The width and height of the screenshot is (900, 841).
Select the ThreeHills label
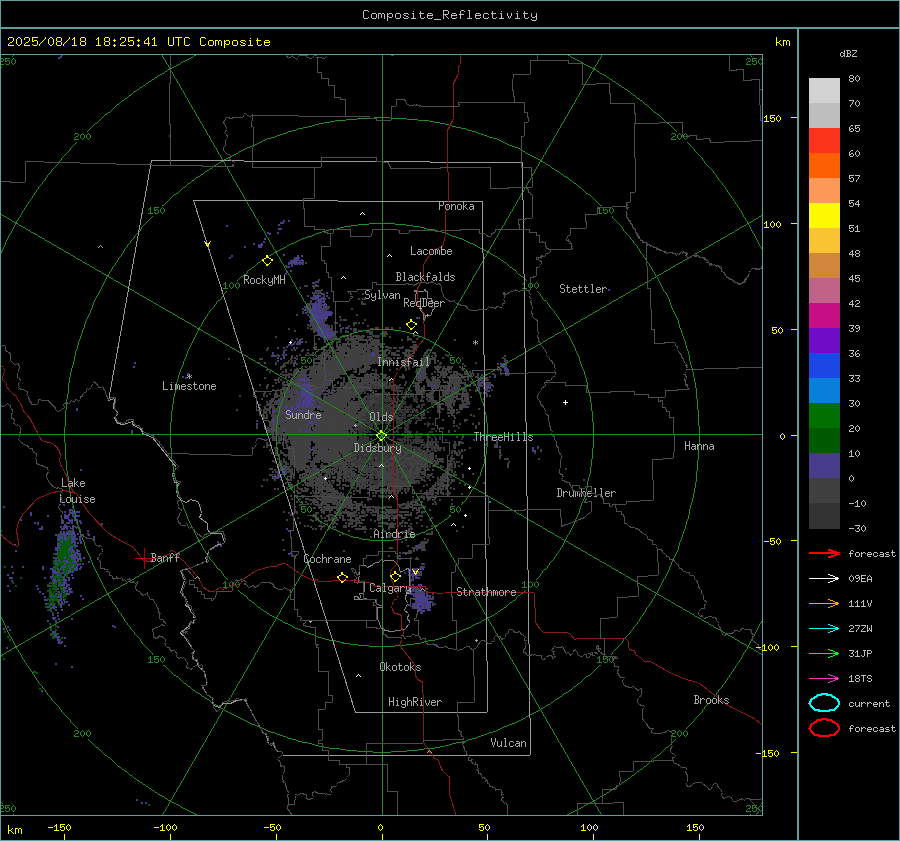[x=503, y=437]
